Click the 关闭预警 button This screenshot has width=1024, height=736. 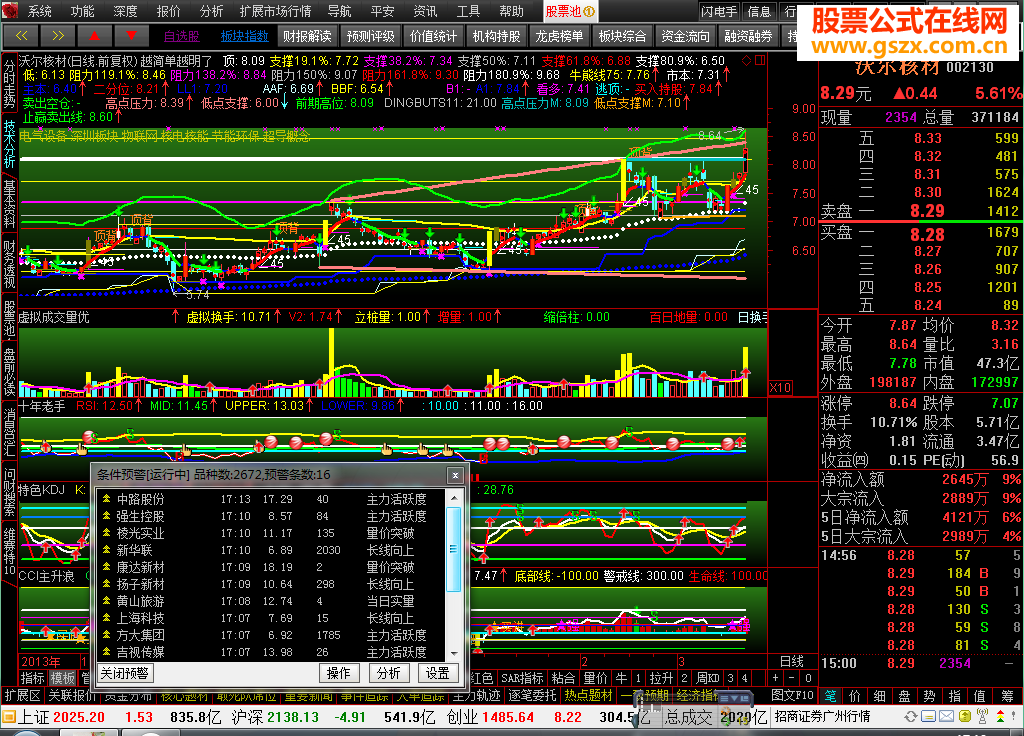(124, 673)
